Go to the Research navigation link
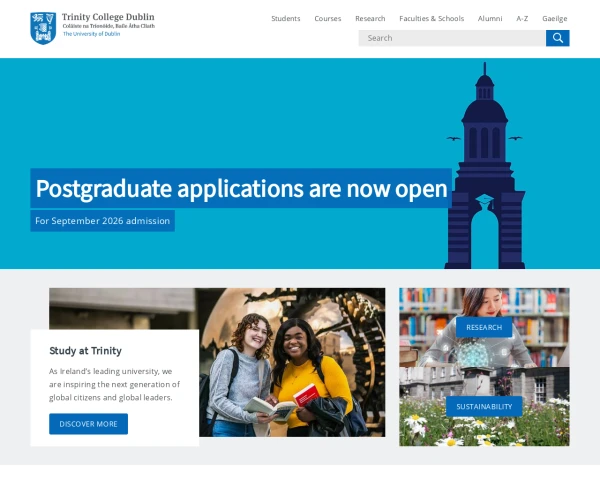Viewport: 600px width, 480px height. (370, 18)
